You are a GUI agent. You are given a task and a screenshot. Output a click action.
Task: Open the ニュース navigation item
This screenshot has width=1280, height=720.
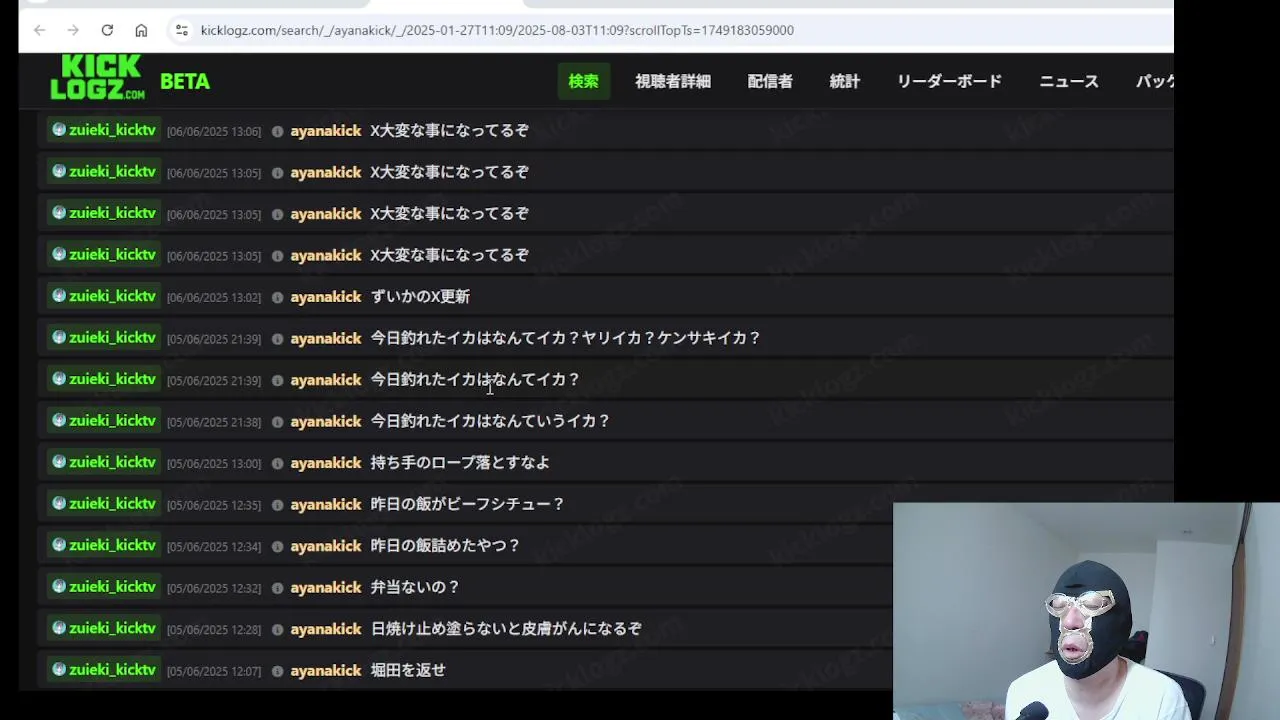click(1069, 81)
